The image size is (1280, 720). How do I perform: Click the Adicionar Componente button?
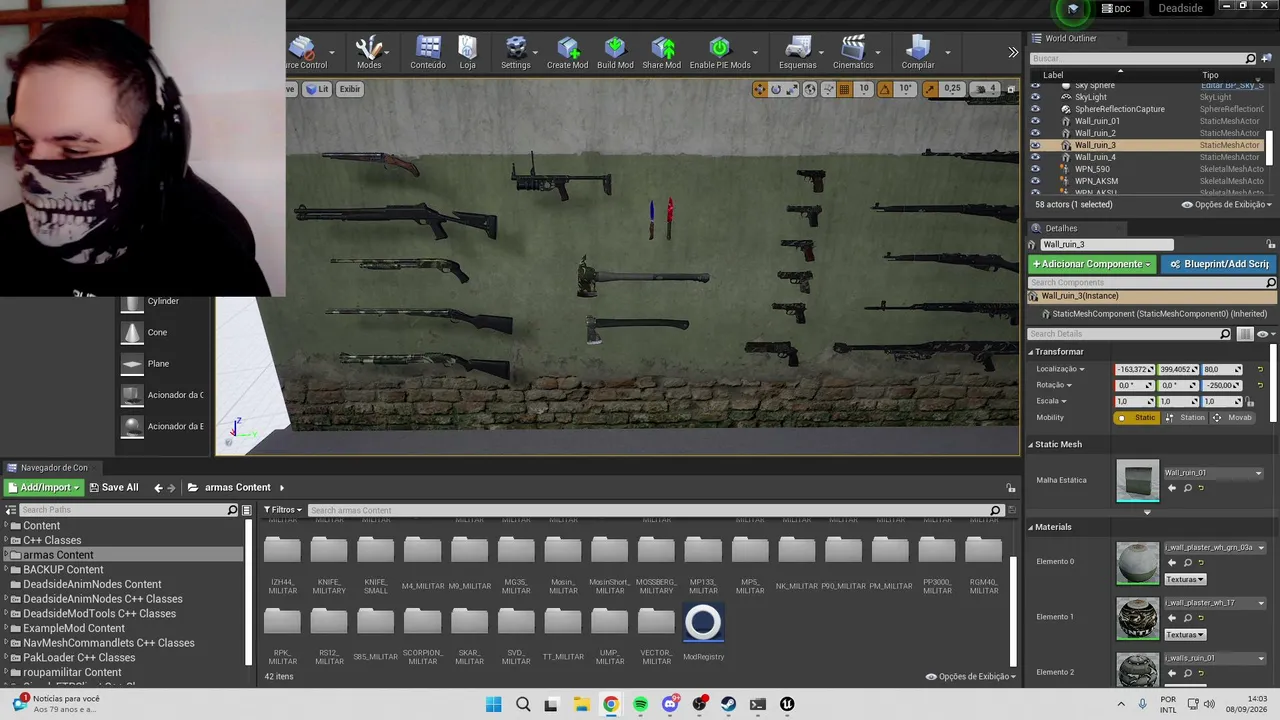[x=1092, y=264]
